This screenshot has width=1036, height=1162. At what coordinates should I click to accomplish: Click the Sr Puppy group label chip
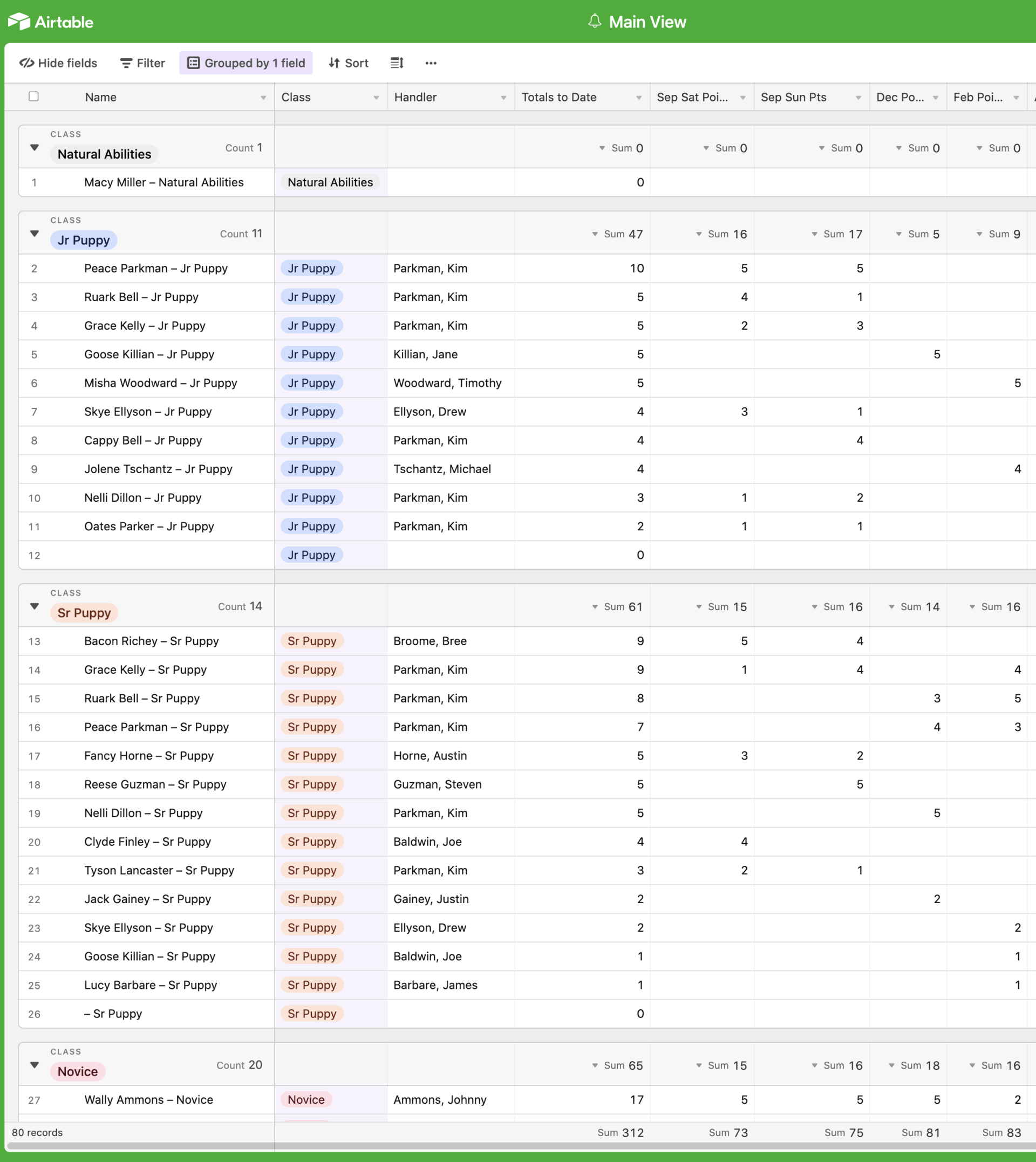(x=84, y=613)
